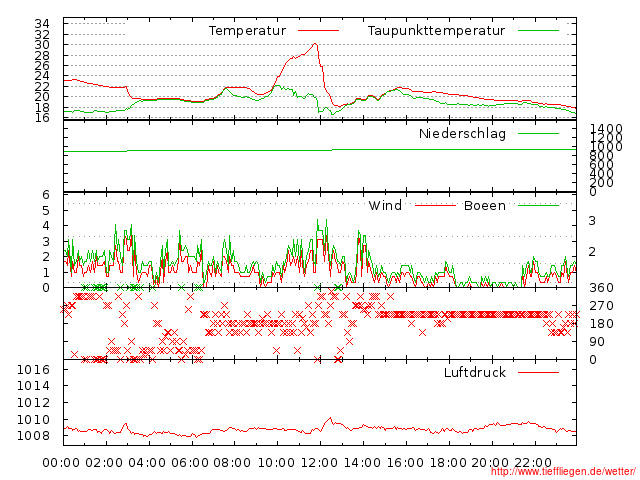Click the Temperatur legend label

(x=247, y=31)
